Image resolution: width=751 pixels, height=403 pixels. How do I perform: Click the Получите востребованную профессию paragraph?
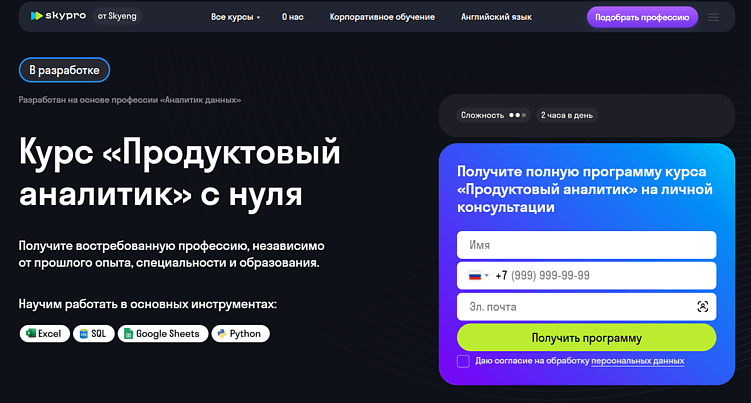pyautogui.click(x=171, y=254)
